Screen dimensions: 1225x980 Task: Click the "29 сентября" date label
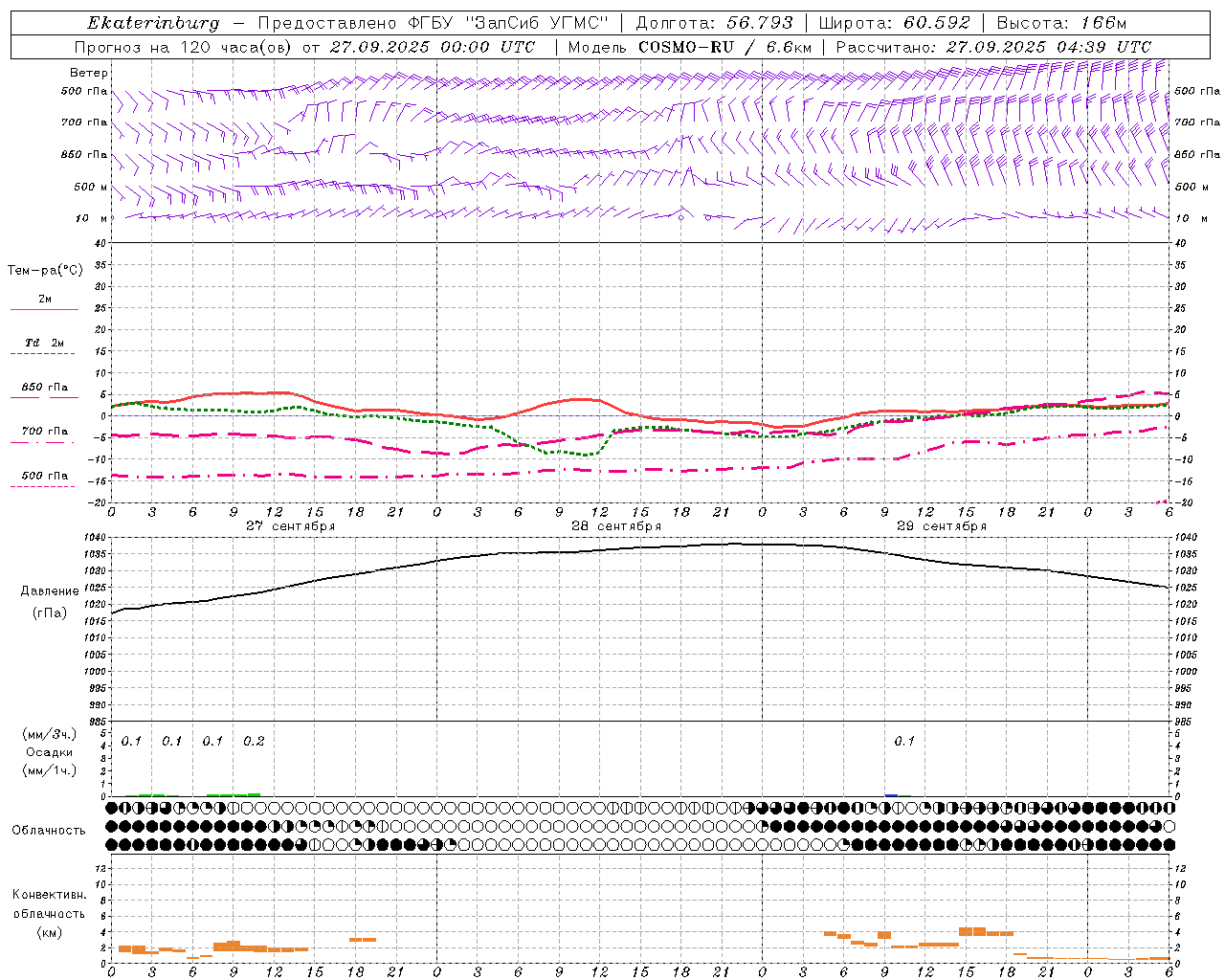click(x=942, y=526)
